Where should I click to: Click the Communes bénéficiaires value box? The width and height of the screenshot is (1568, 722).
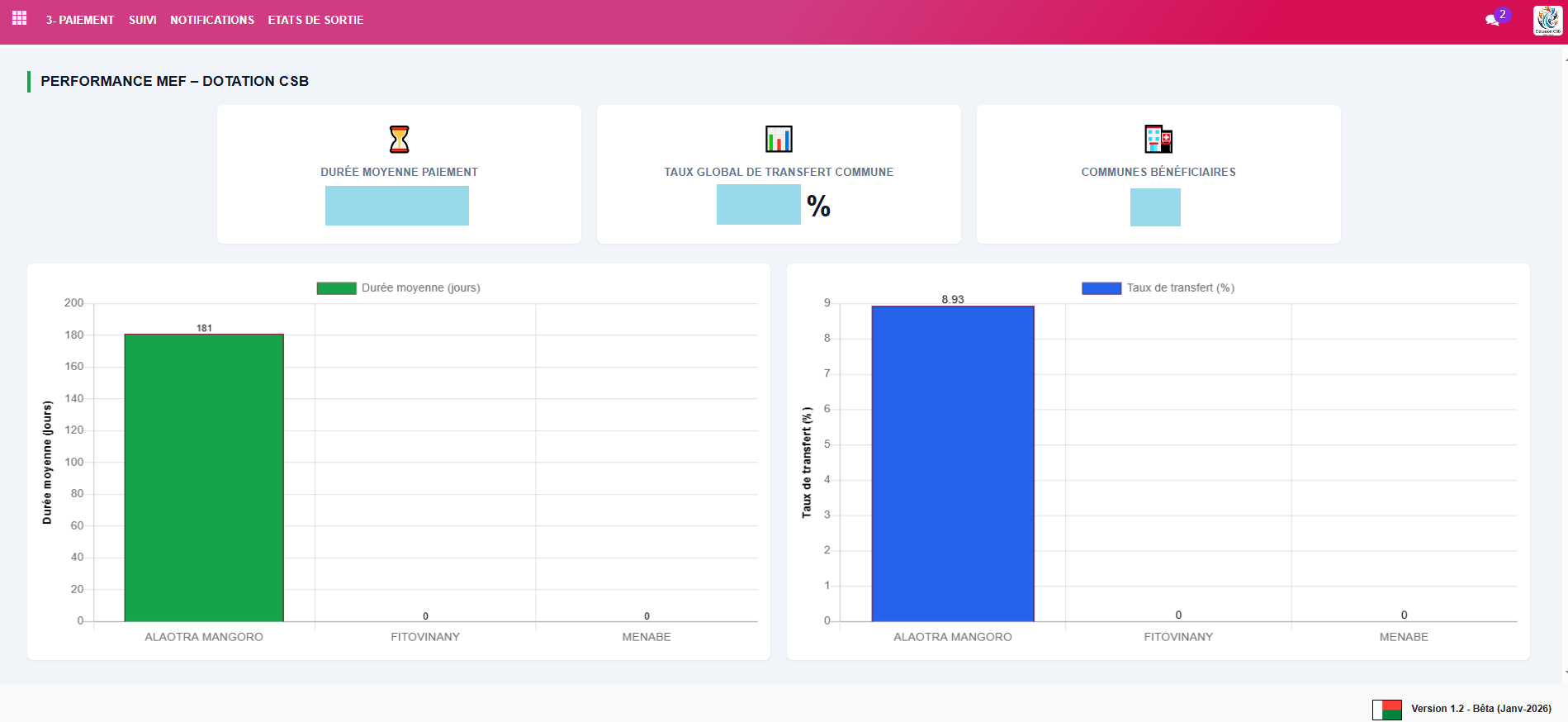pos(1155,207)
